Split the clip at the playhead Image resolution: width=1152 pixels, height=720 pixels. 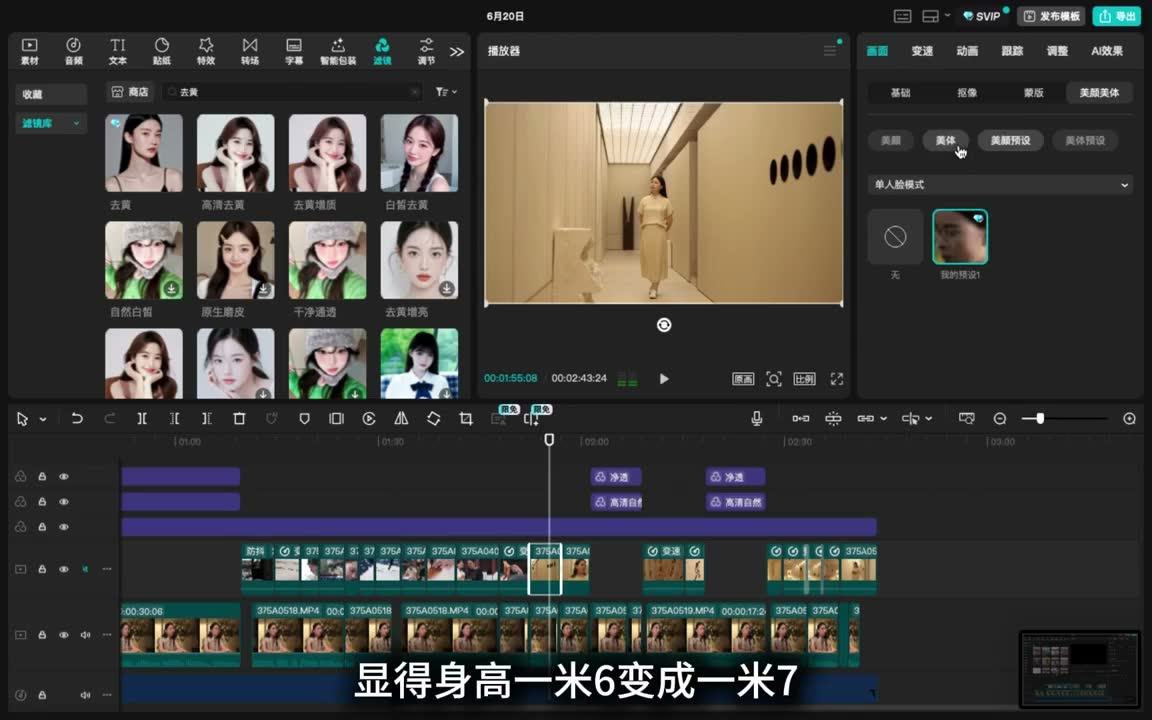pos(142,418)
